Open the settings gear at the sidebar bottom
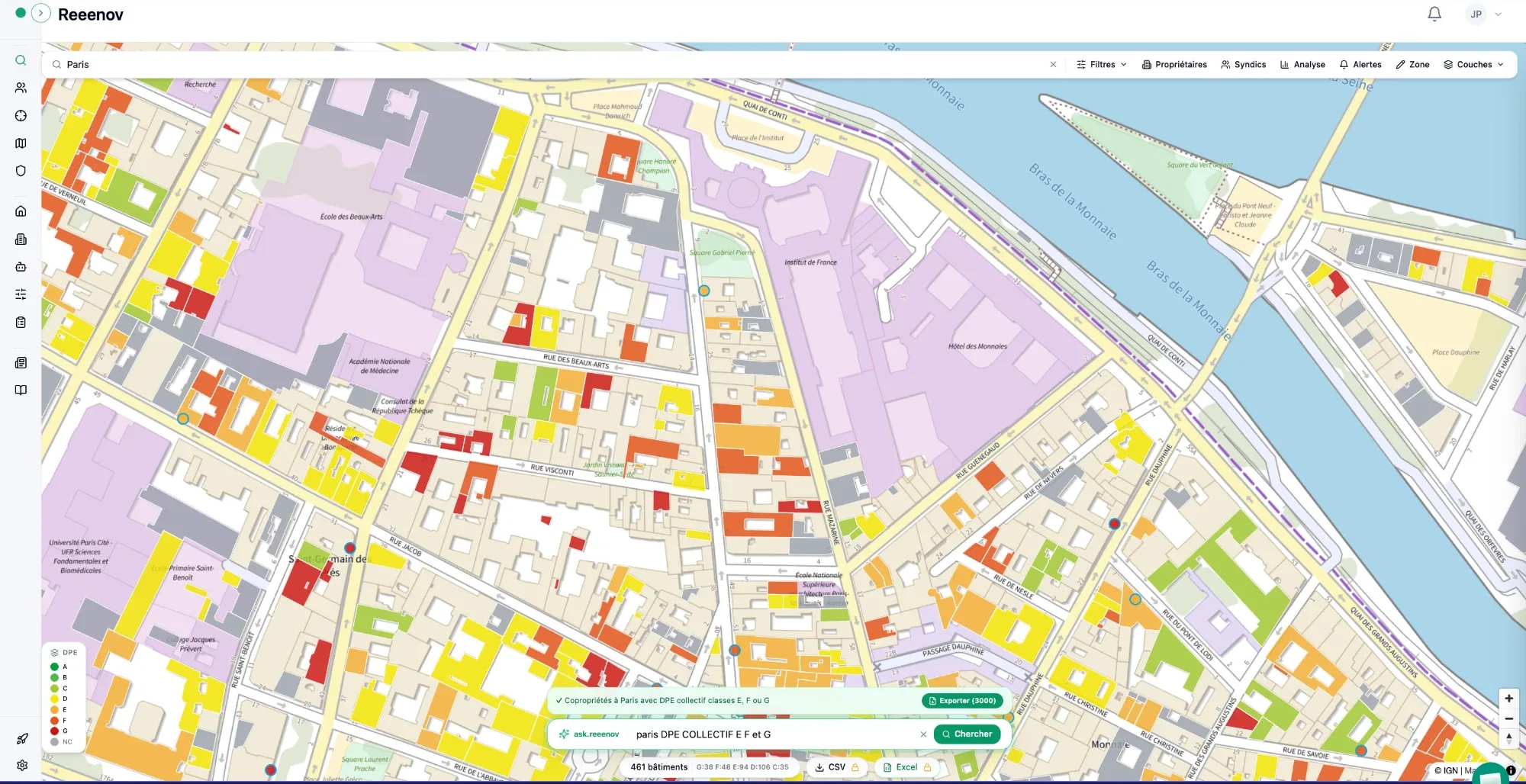Viewport: 1526px width, 784px height. pos(22,765)
